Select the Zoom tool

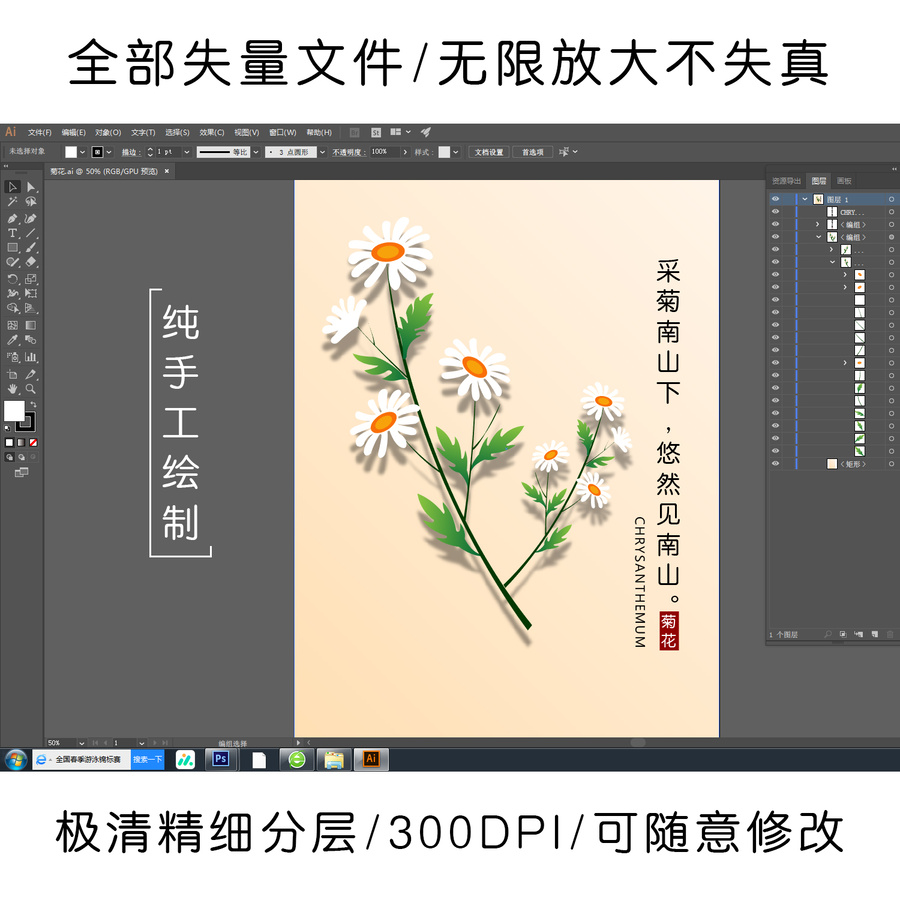click(31, 389)
